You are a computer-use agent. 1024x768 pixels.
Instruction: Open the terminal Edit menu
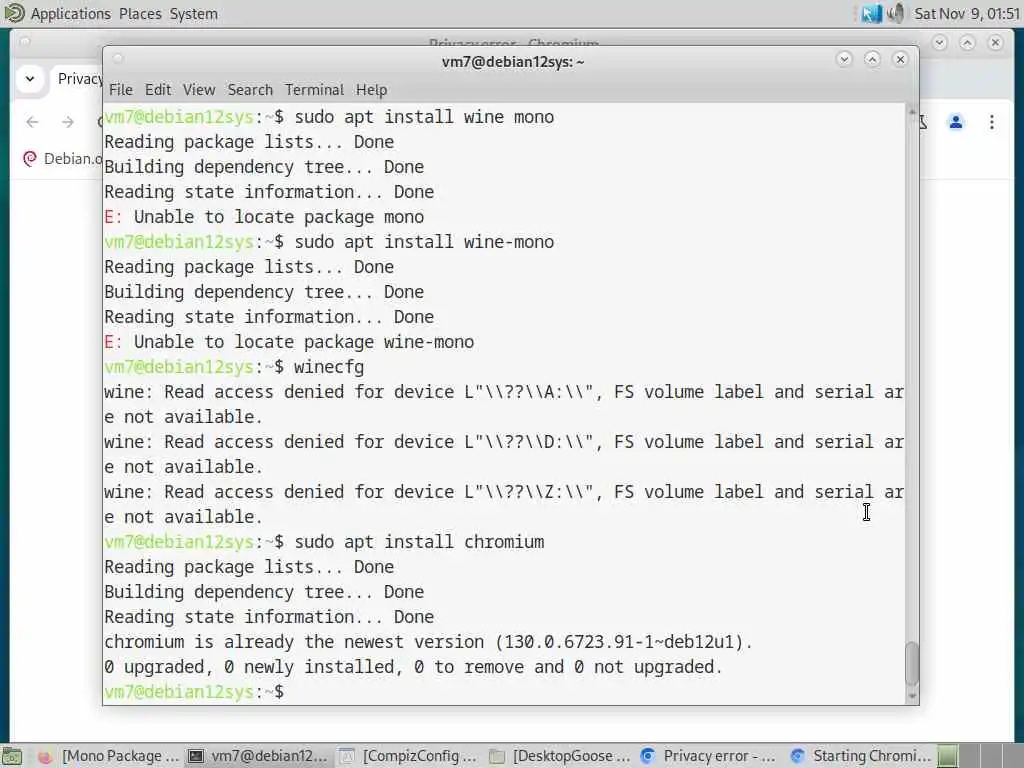click(x=158, y=89)
